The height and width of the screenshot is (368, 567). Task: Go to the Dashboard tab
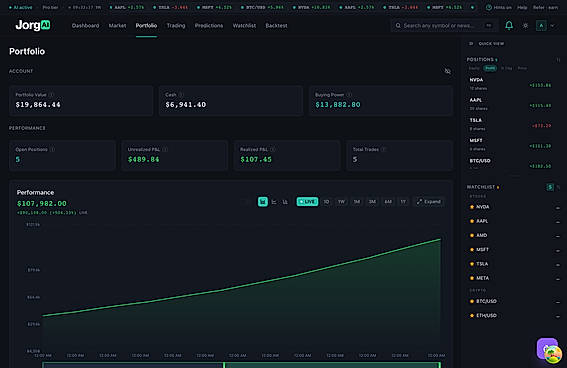[x=85, y=26]
